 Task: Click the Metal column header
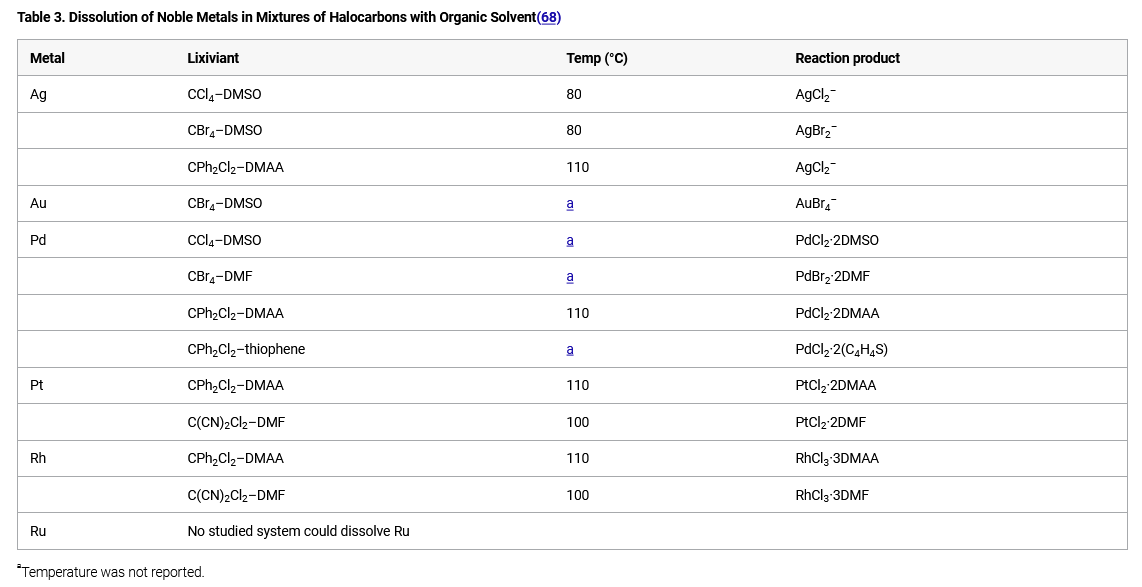(x=47, y=58)
